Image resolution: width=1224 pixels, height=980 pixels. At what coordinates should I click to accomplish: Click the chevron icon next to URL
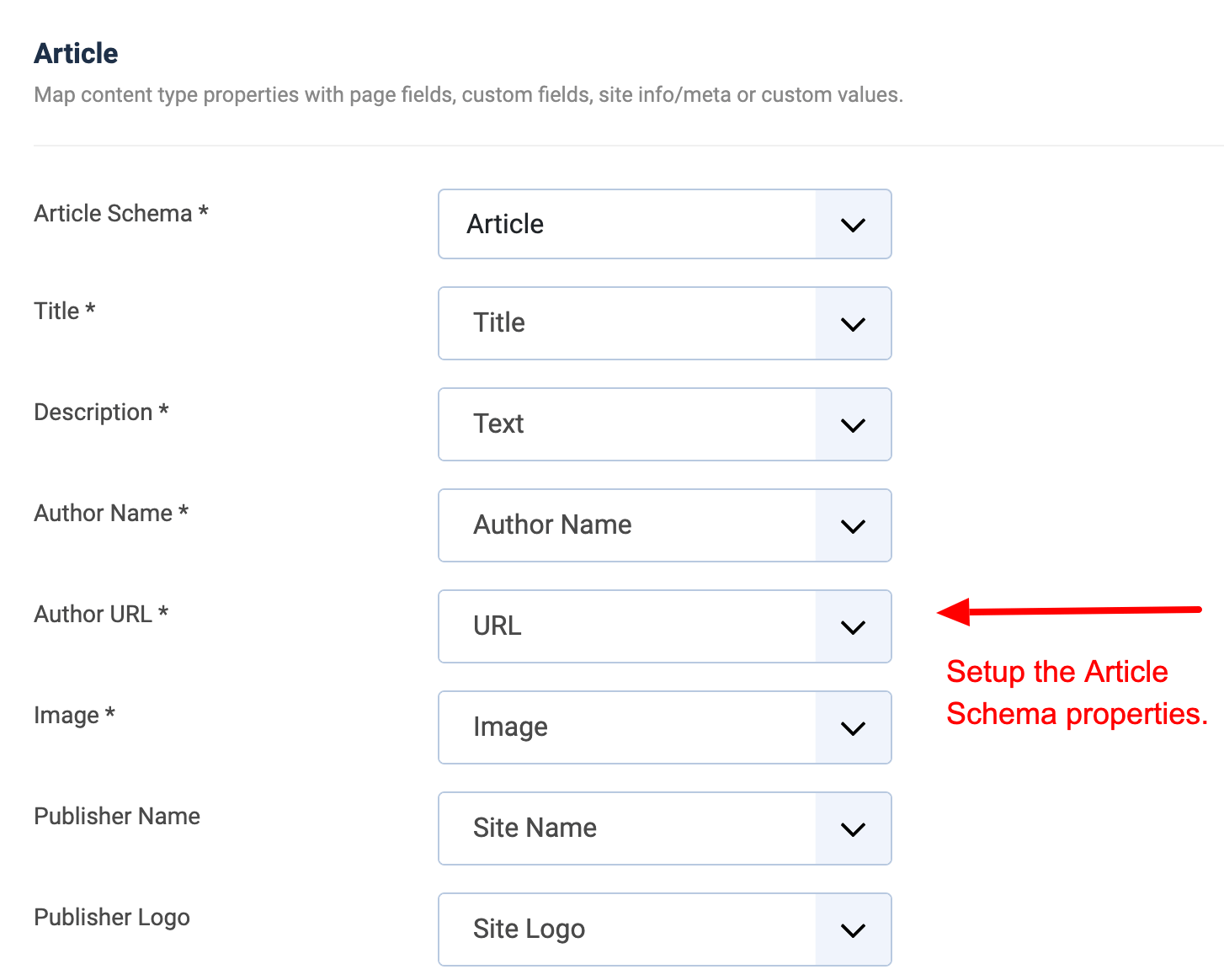[853, 626]
